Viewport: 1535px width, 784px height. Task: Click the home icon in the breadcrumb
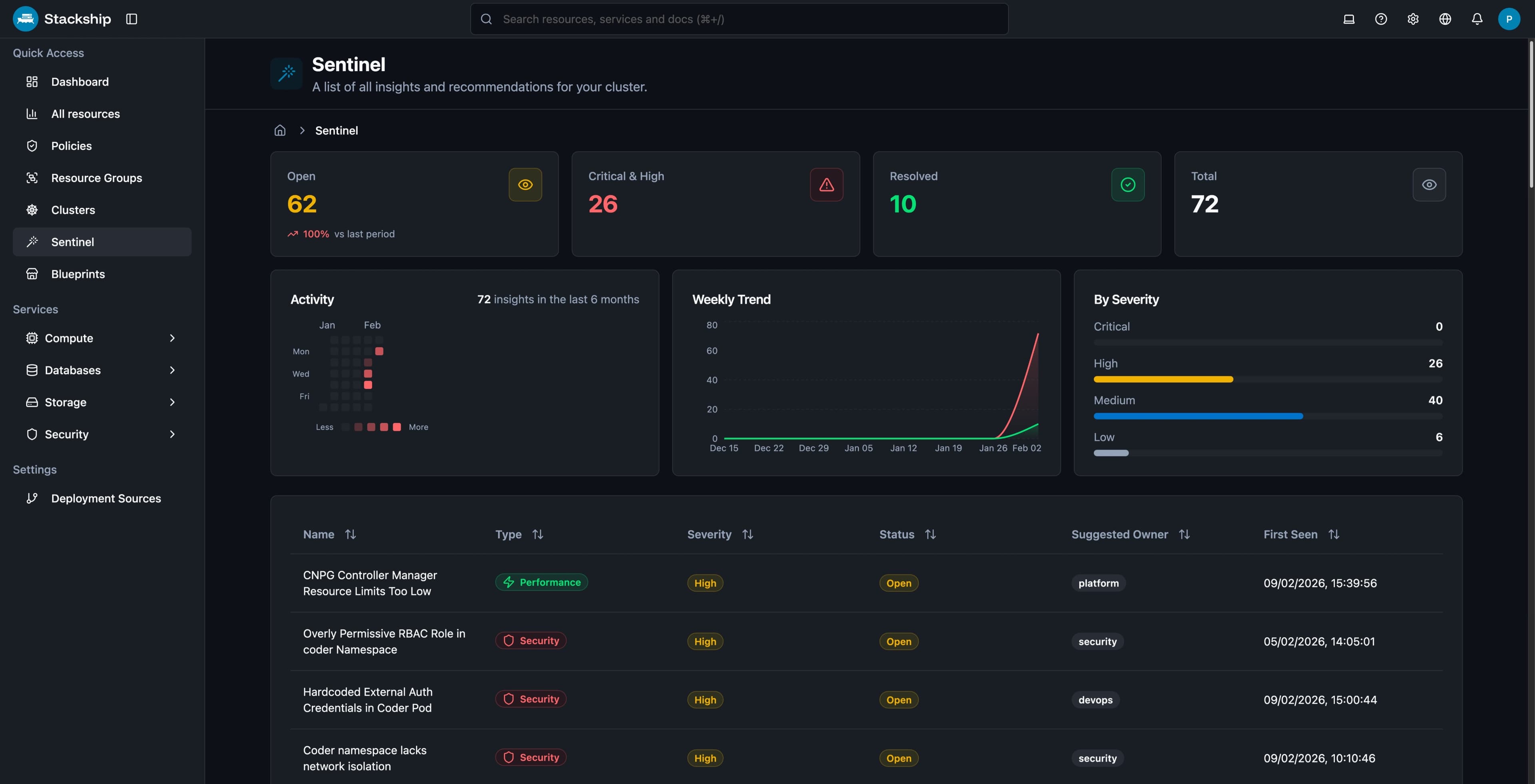point(279,130)
